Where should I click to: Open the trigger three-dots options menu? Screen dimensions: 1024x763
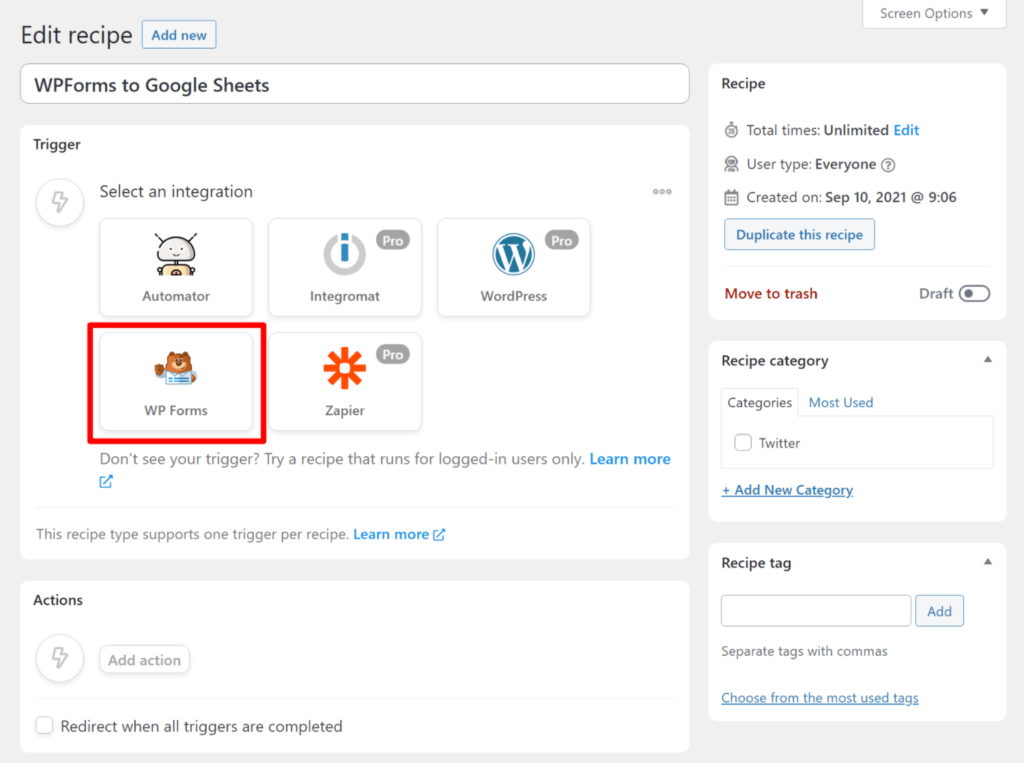click(x=662, y=191)
